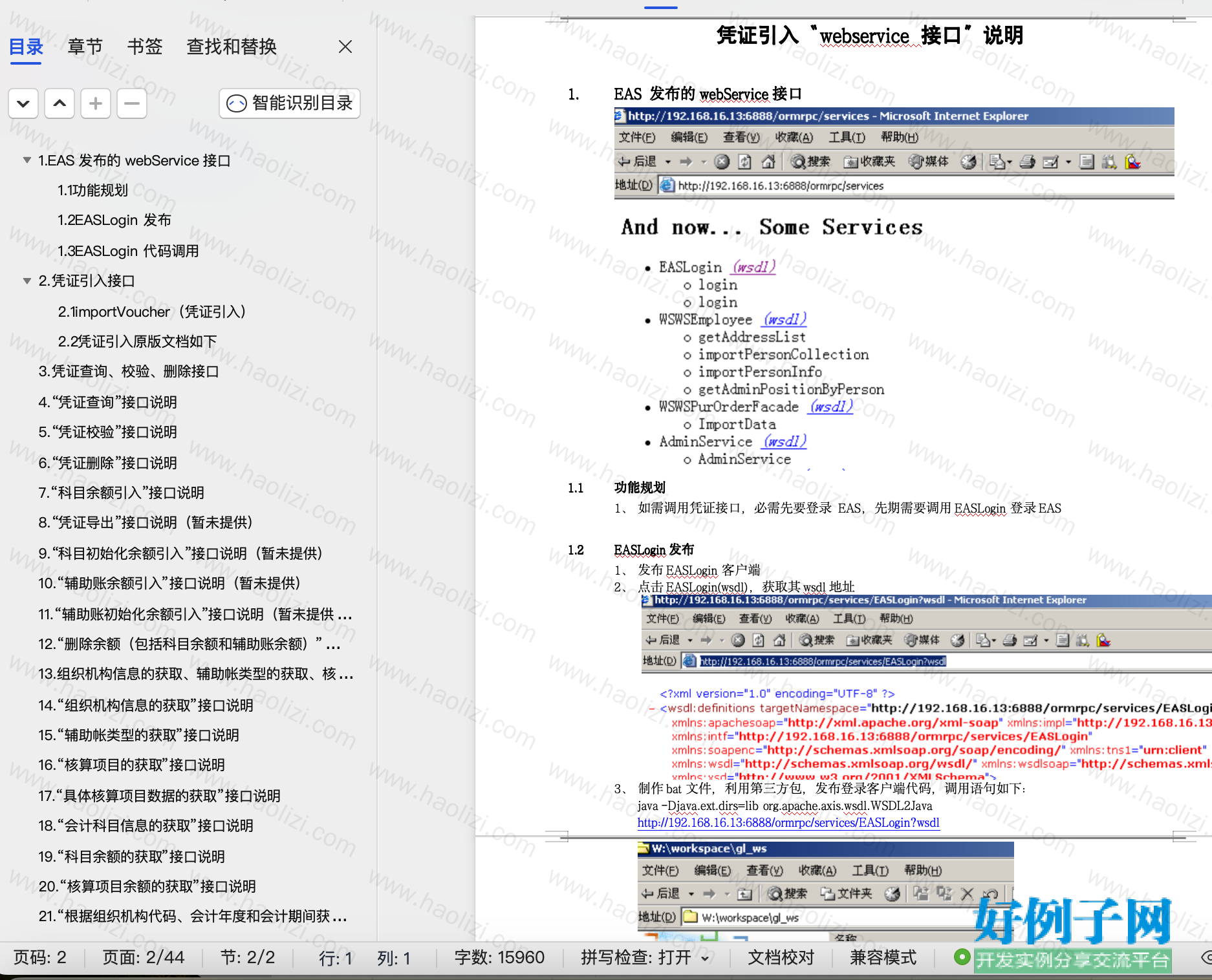Open 4.“凭证查询”接口说明 heading
Screen dimensions: 1212x980
pyautogui.click(x=108, y=402)
